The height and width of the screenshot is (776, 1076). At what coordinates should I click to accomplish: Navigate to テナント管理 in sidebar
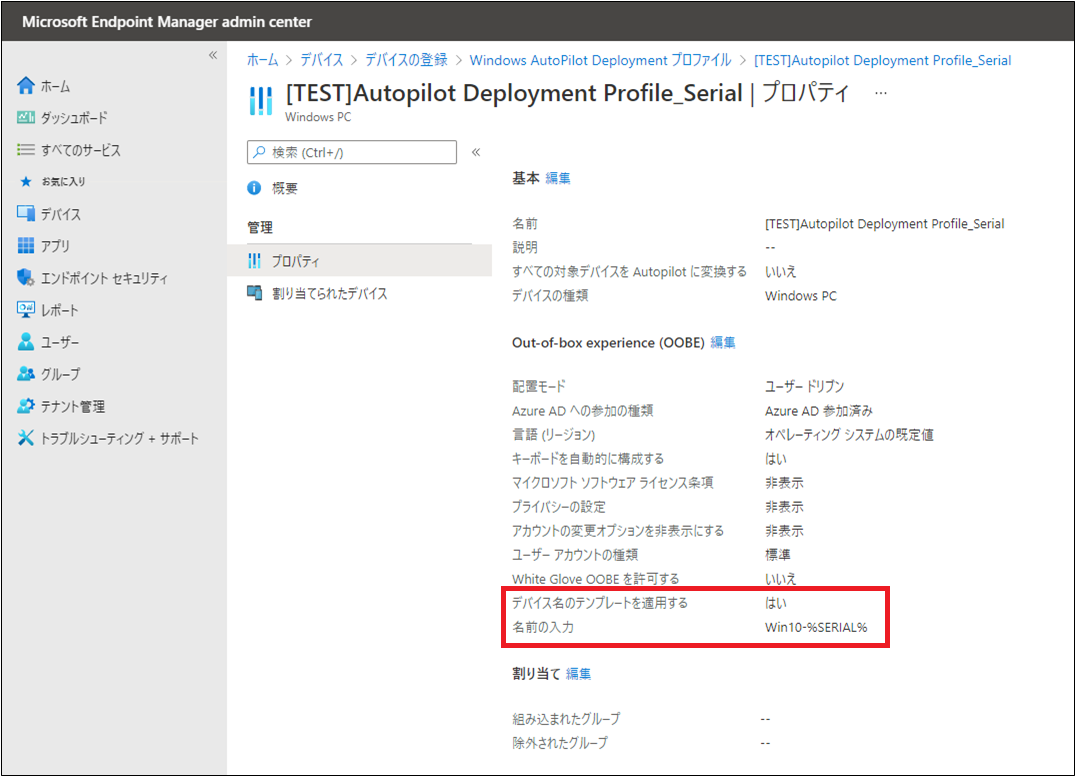(x=73, y=406)
